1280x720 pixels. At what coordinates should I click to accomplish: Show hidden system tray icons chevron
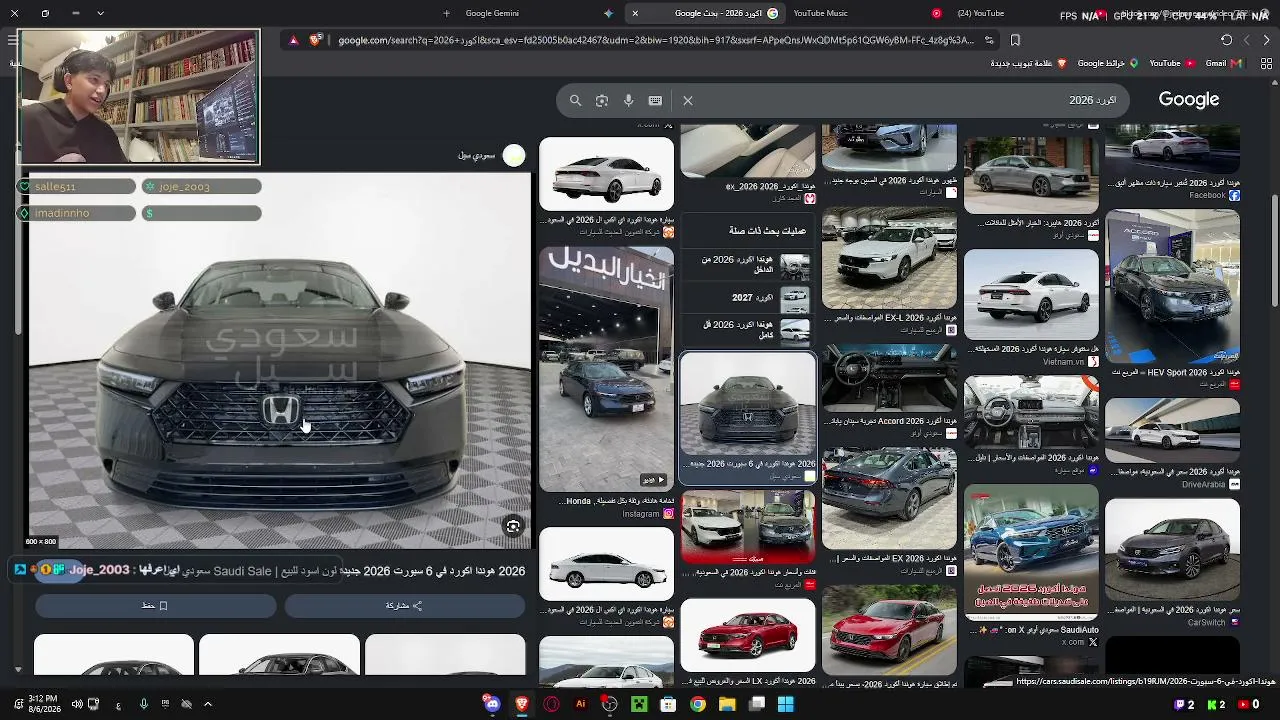[x=208, y=704]
